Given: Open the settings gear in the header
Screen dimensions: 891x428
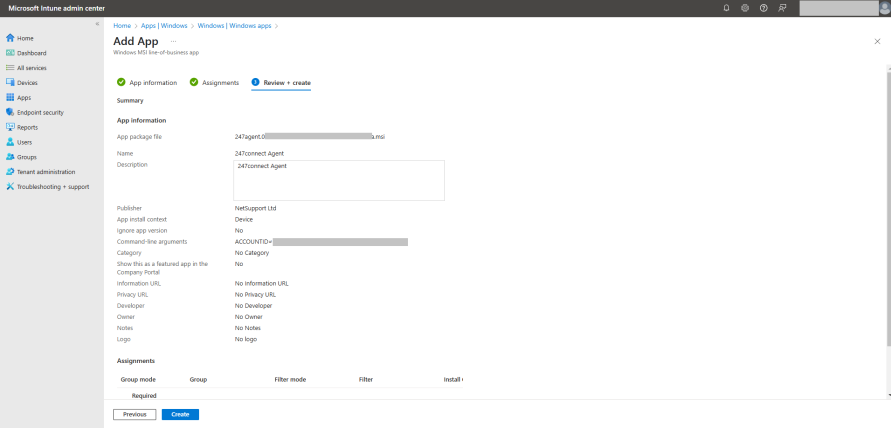Looking at the screenshot, I should (x=745, y=8).
